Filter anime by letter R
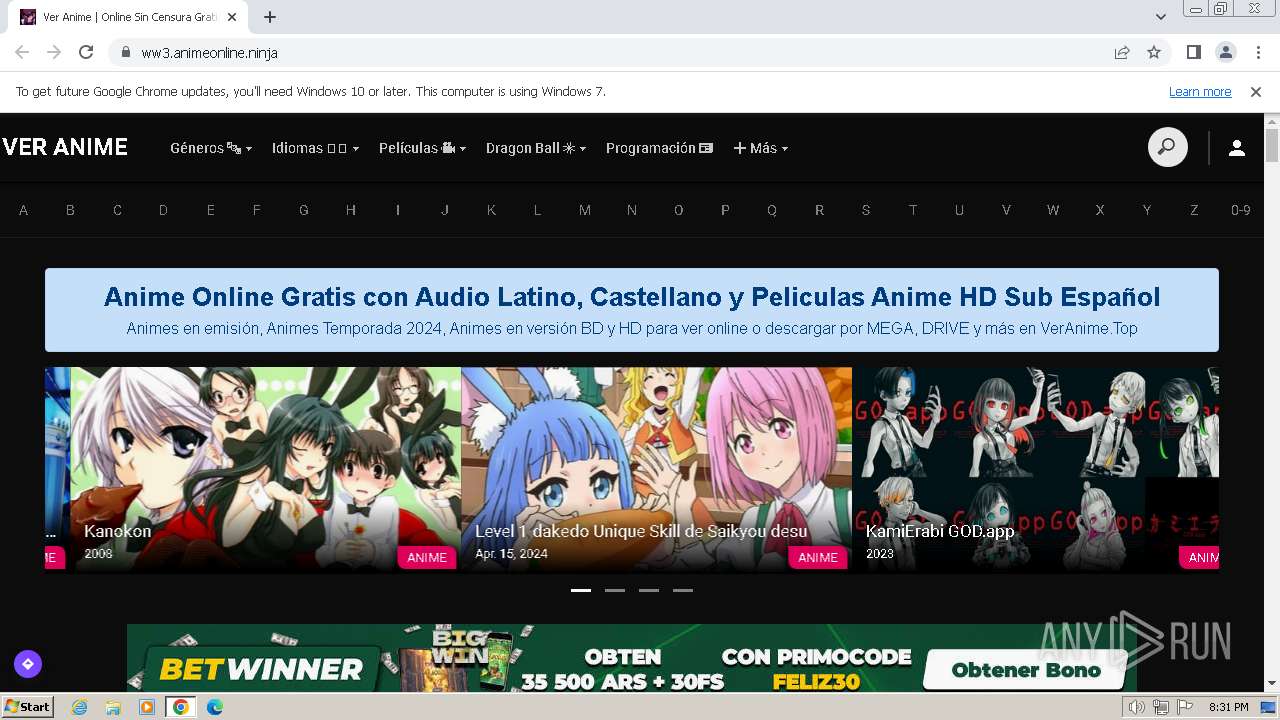Image resolution: width=1280 pixels, height=720 pixels. [819, 210]
